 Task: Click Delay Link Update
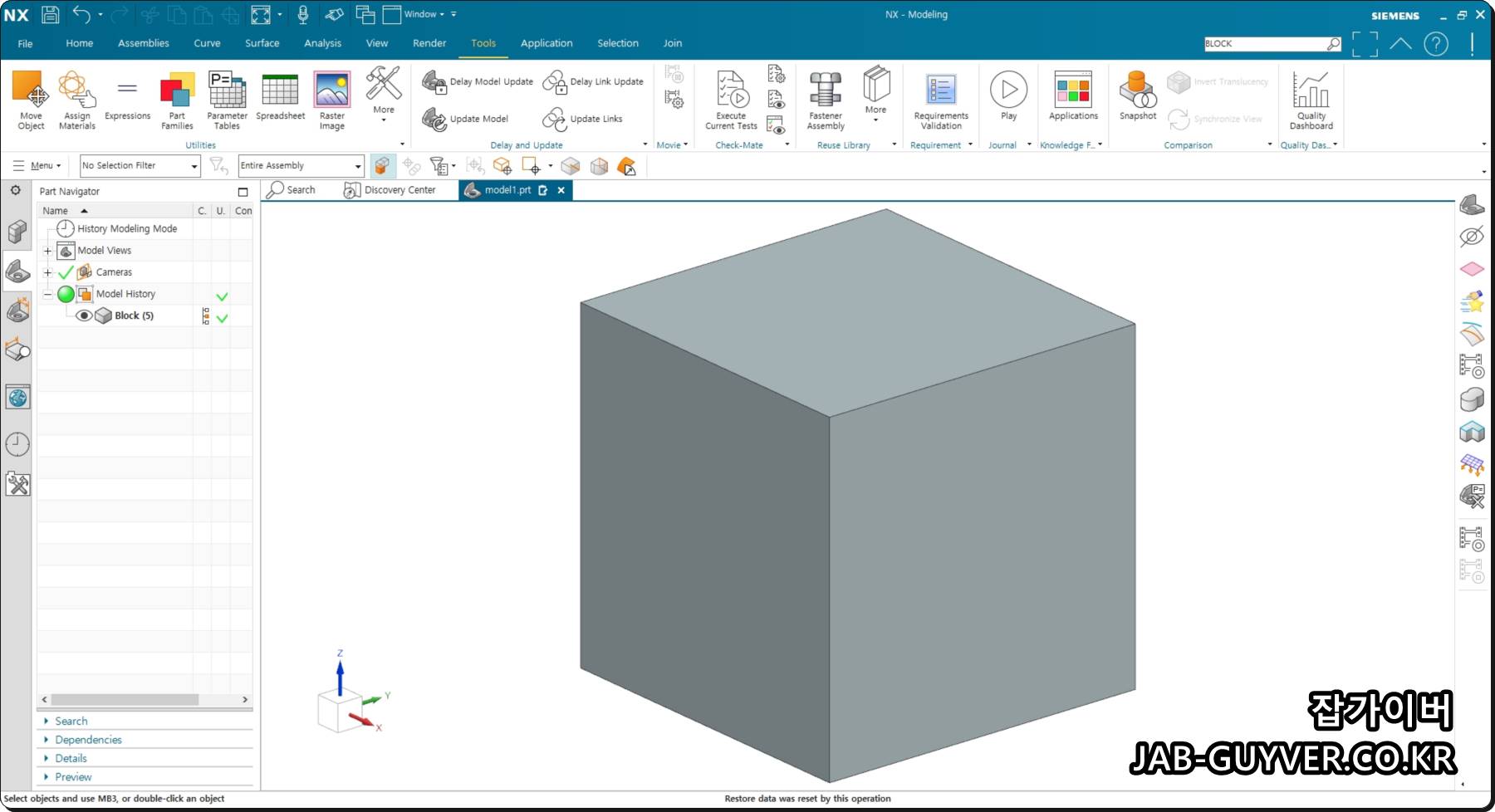(x=593, y=81)
